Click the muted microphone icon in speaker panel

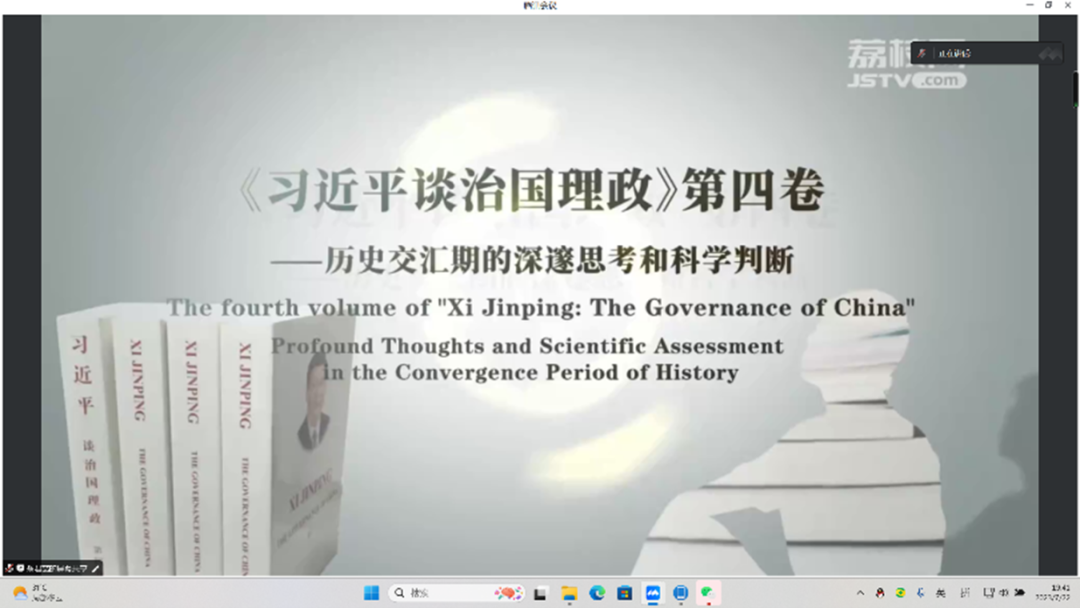922,53
